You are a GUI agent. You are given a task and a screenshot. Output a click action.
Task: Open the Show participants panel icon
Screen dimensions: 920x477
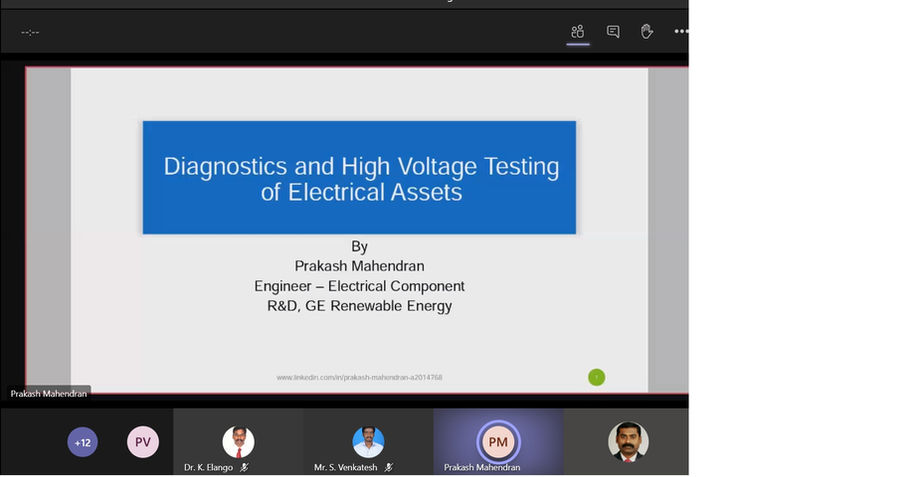(578, 31)
